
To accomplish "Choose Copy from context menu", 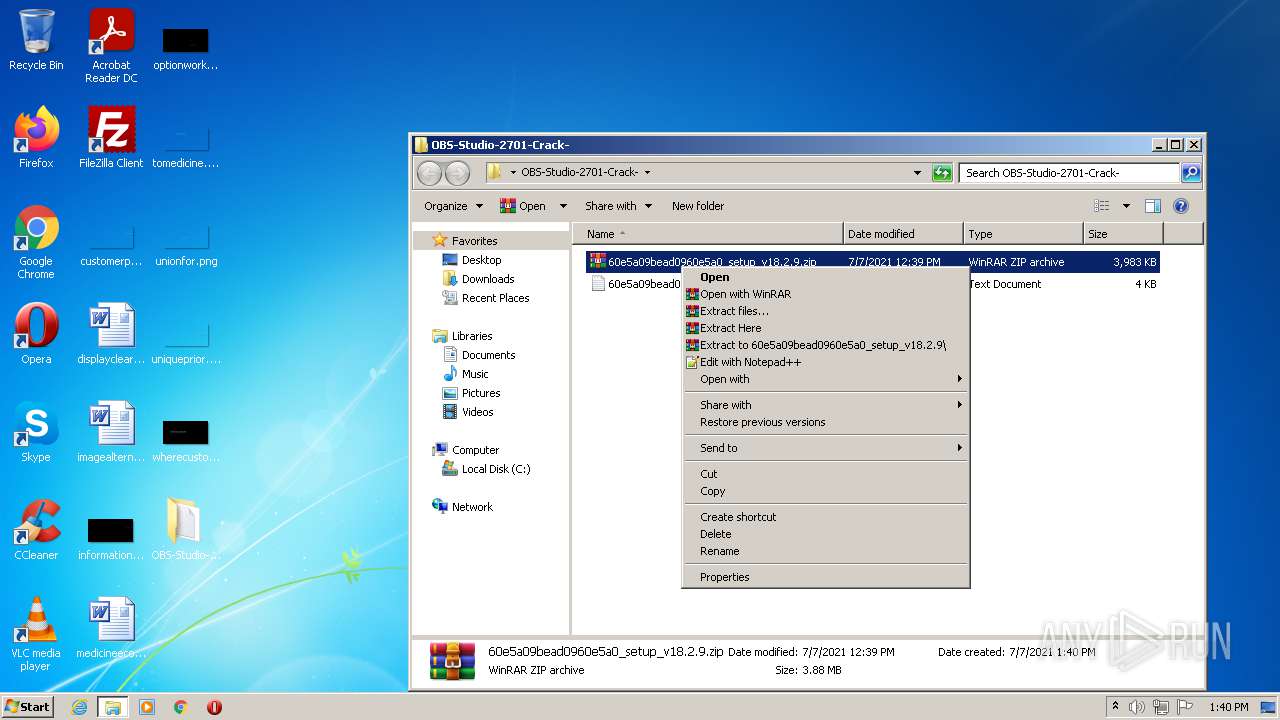I will coord(825,491).
